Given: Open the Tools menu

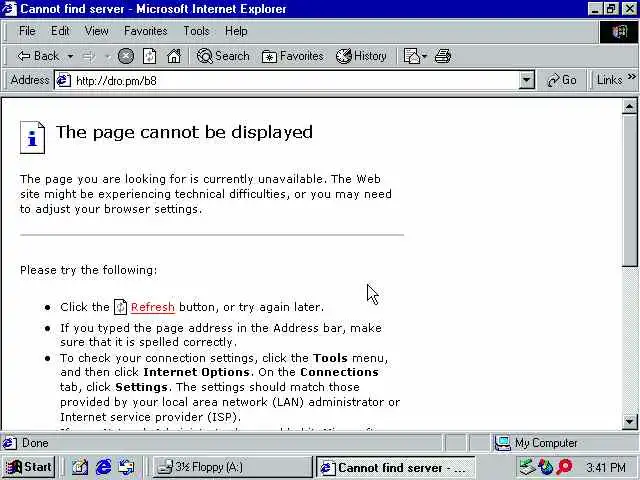Looking at the screenshot, I should [x=196, y=31].
